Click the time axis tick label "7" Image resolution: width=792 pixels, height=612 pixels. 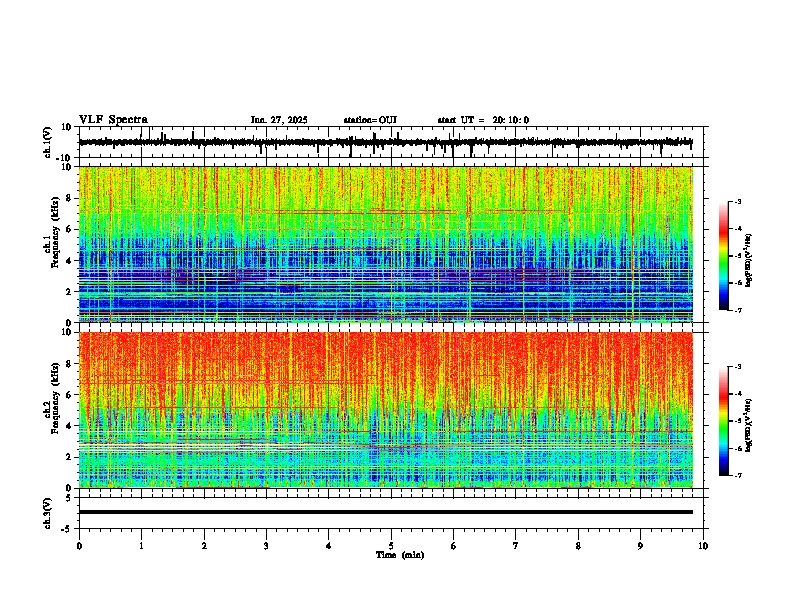point(516,546)
